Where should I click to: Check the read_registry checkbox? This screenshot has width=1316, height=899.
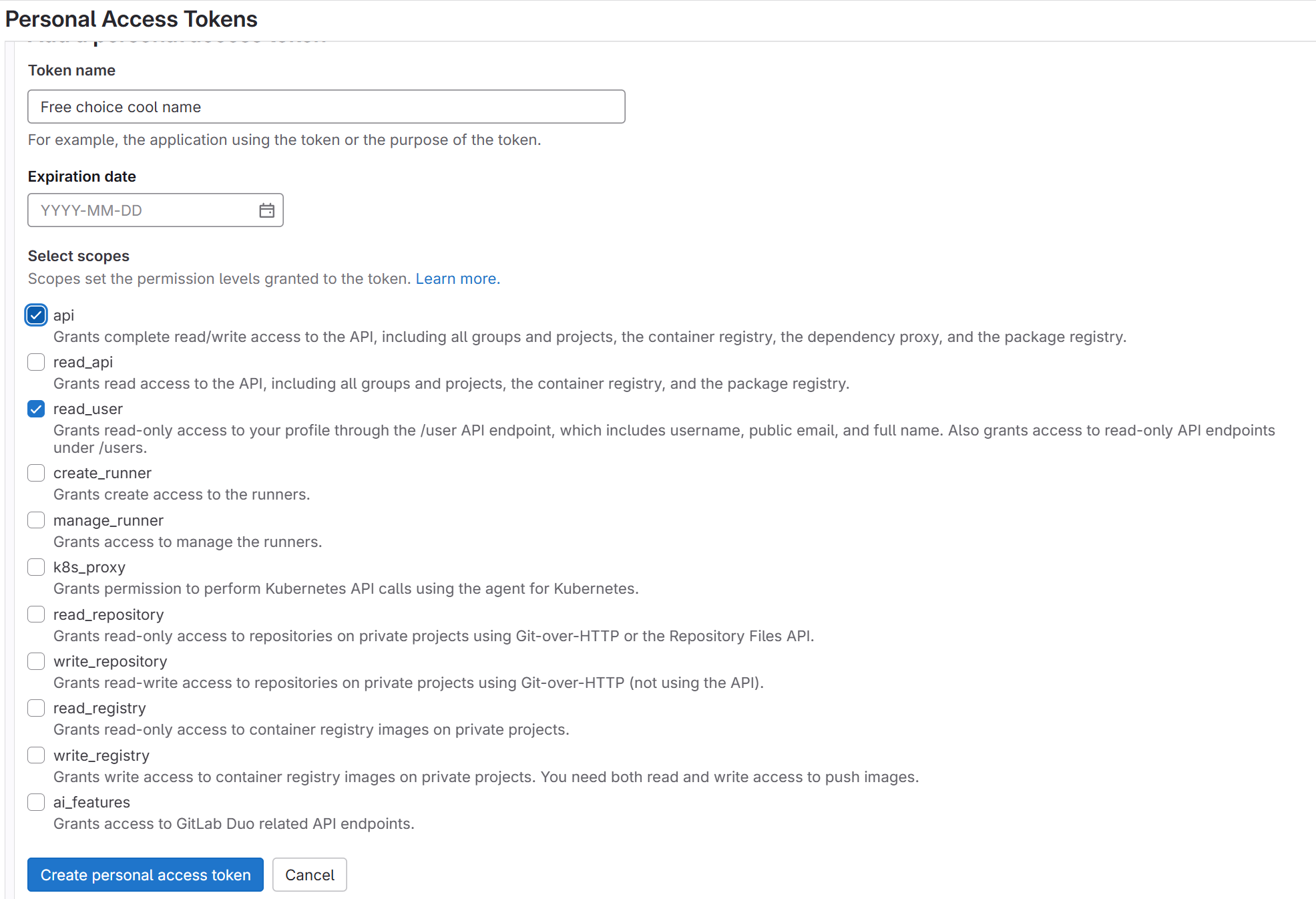pos(35,707)
